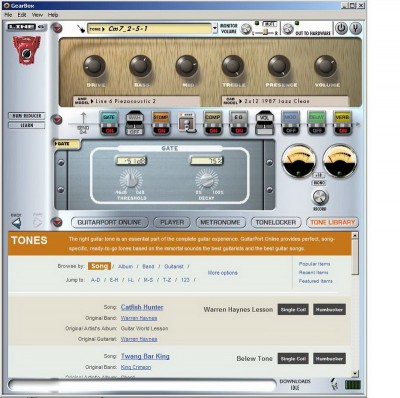
Task: Select the red GuitarPort device icon
Action: coord(27,50)
